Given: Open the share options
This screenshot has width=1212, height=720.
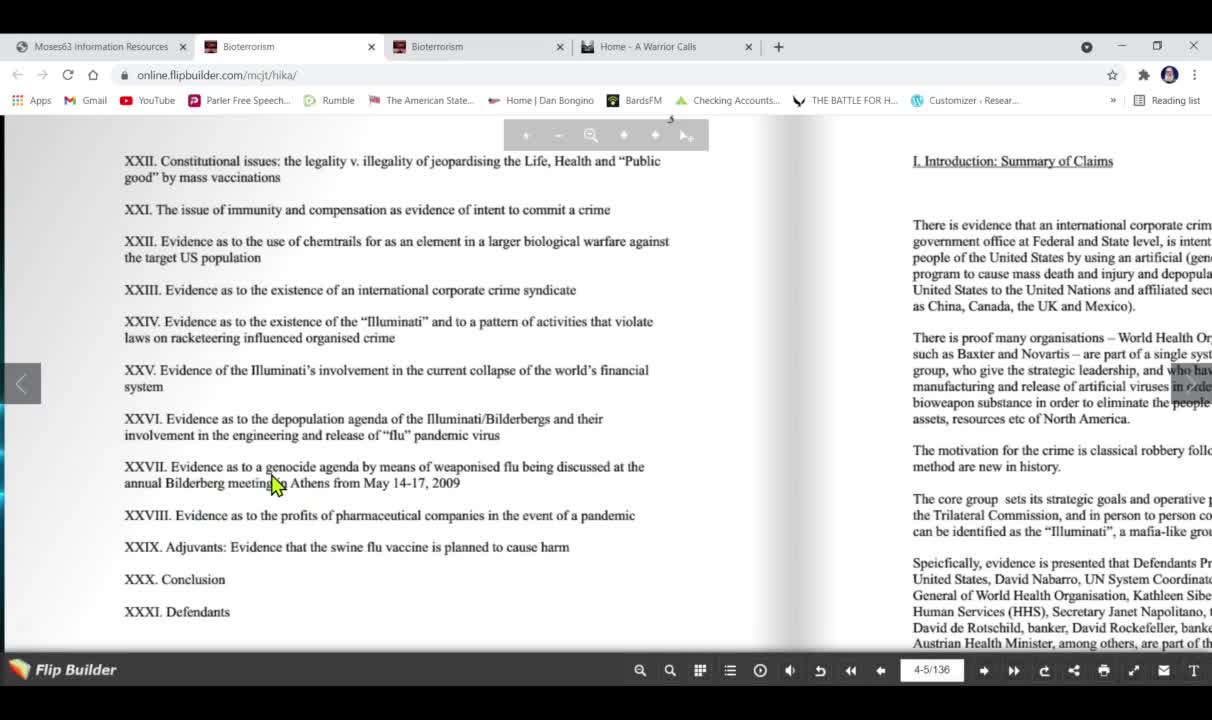Looking at the screenshot, I should click(1074, 670).
